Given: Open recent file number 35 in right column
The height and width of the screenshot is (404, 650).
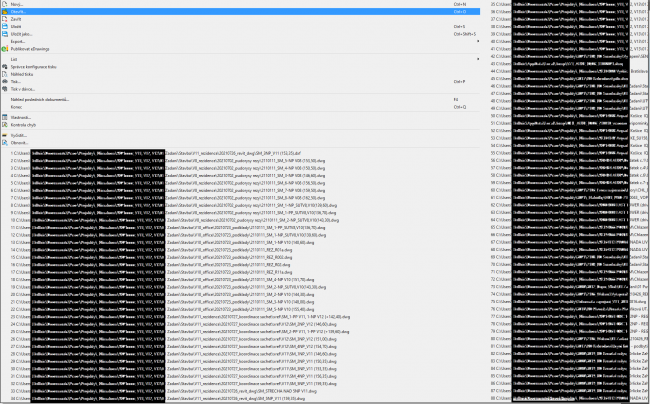Looking at the screenshot, I should click(x=569, y=4).
